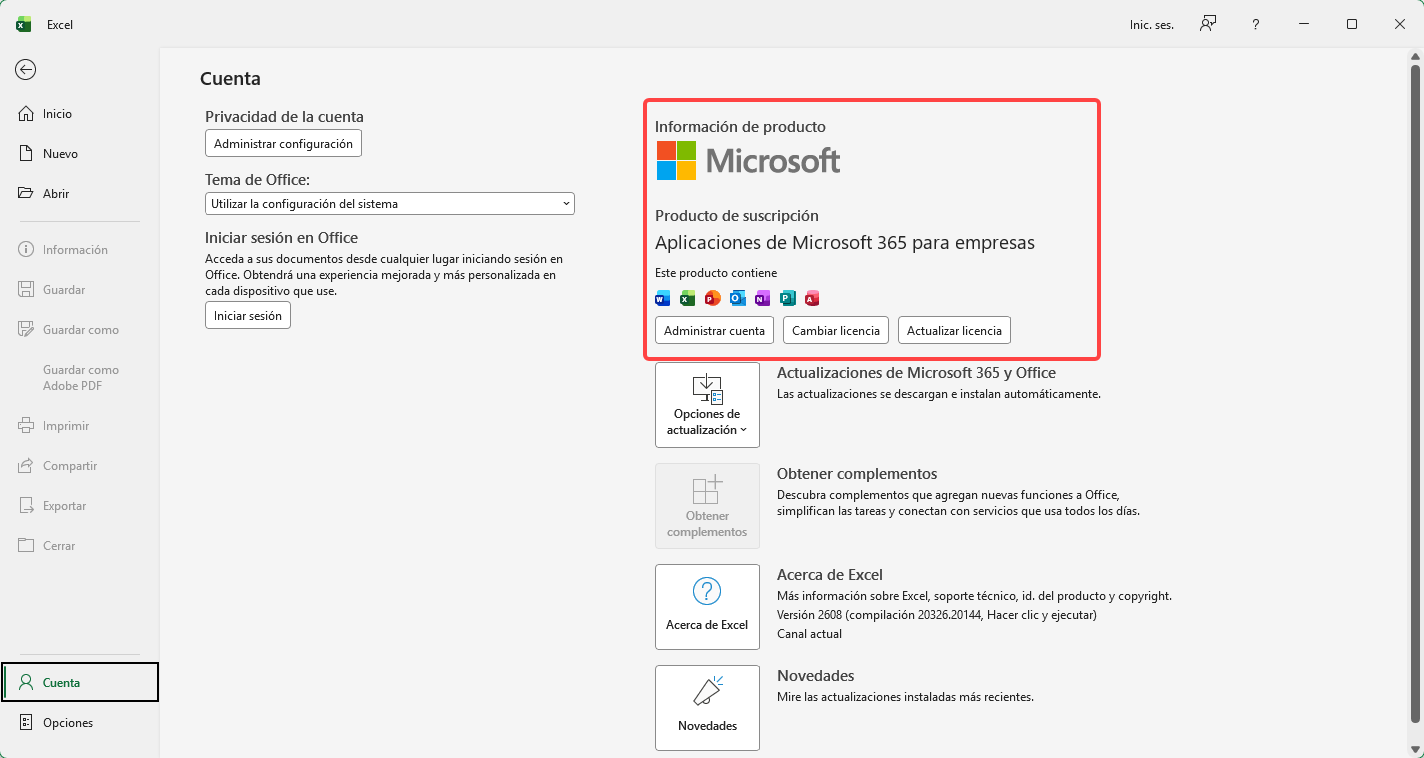Open the Novedades megaphone button

coord(707,708)
